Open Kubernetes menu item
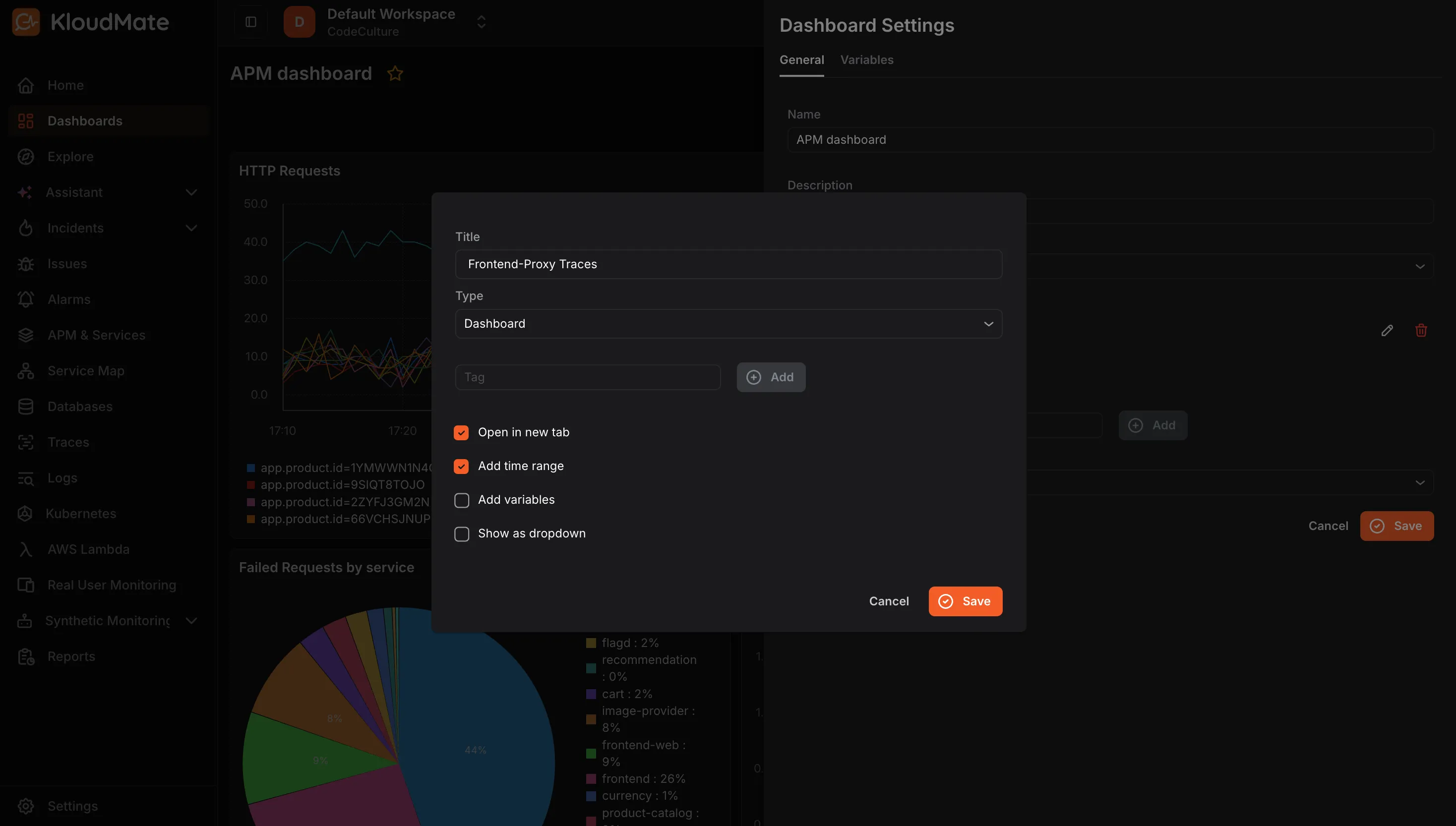This screenshot has height=826, width=1456. pyautogui.click(x=109, y=514)
